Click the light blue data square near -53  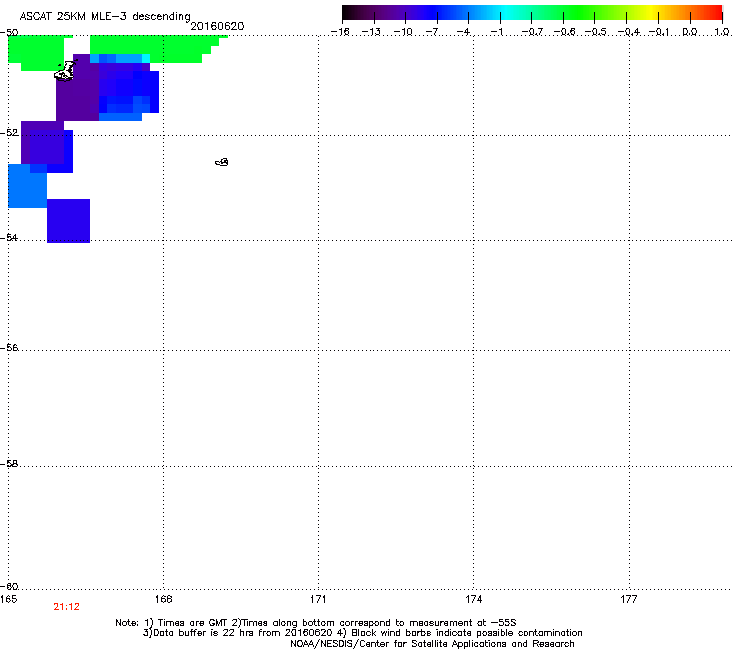click(x=27, y=186)
